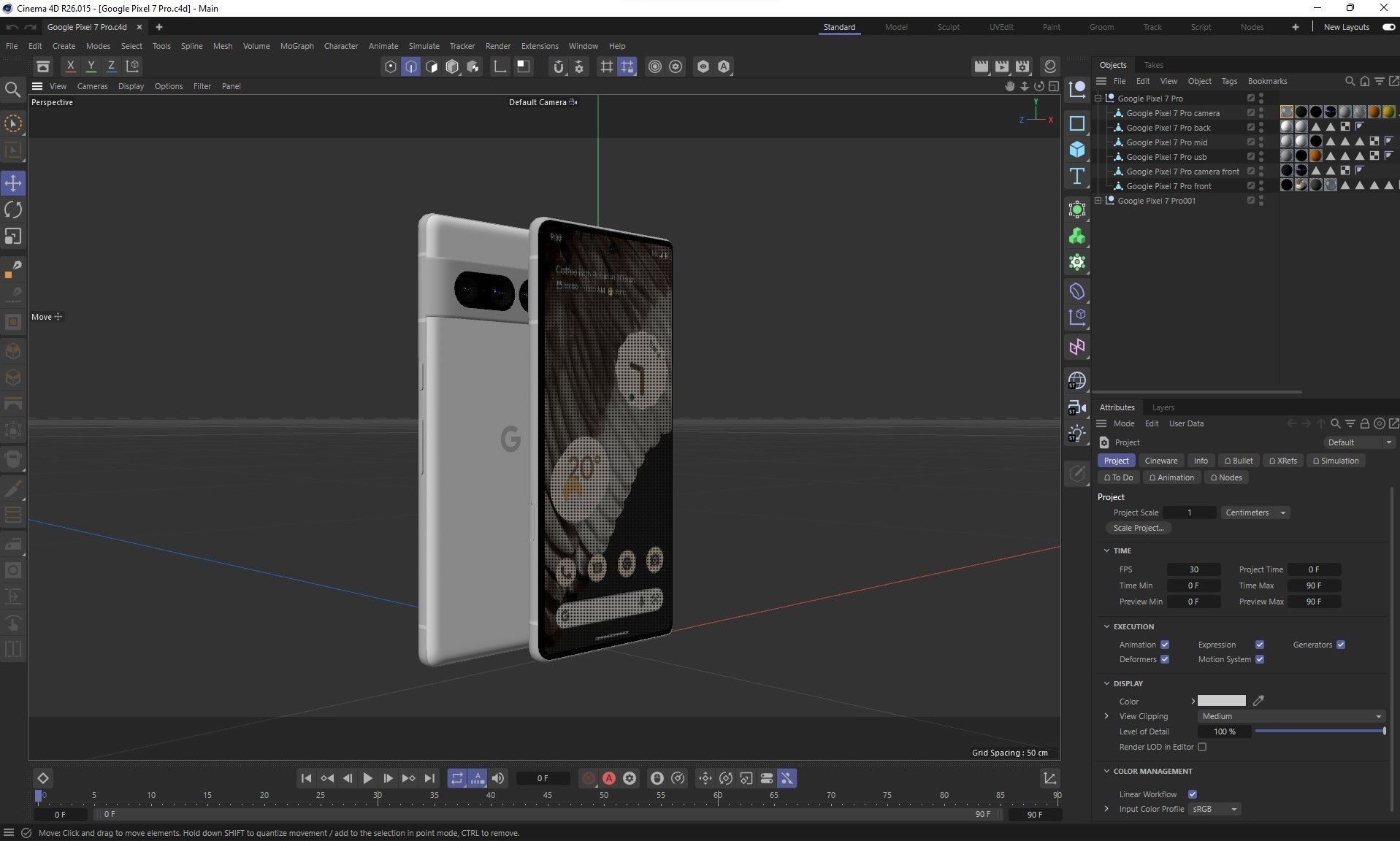
Task: Collapse the EXECUTION section
Action: coord(1106,626)
